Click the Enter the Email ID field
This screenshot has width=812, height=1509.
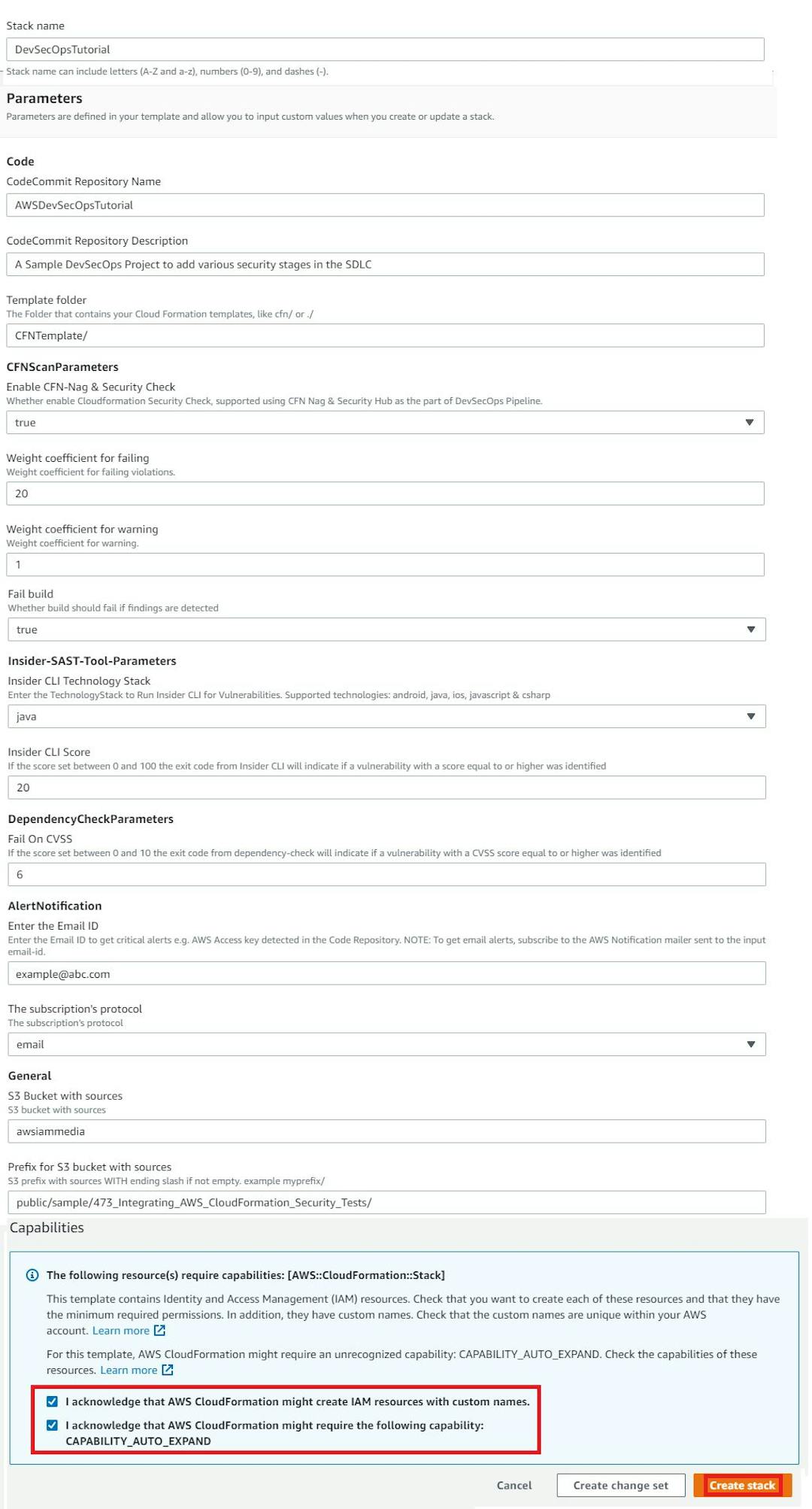pyautogui.click(x=385, y=973)
